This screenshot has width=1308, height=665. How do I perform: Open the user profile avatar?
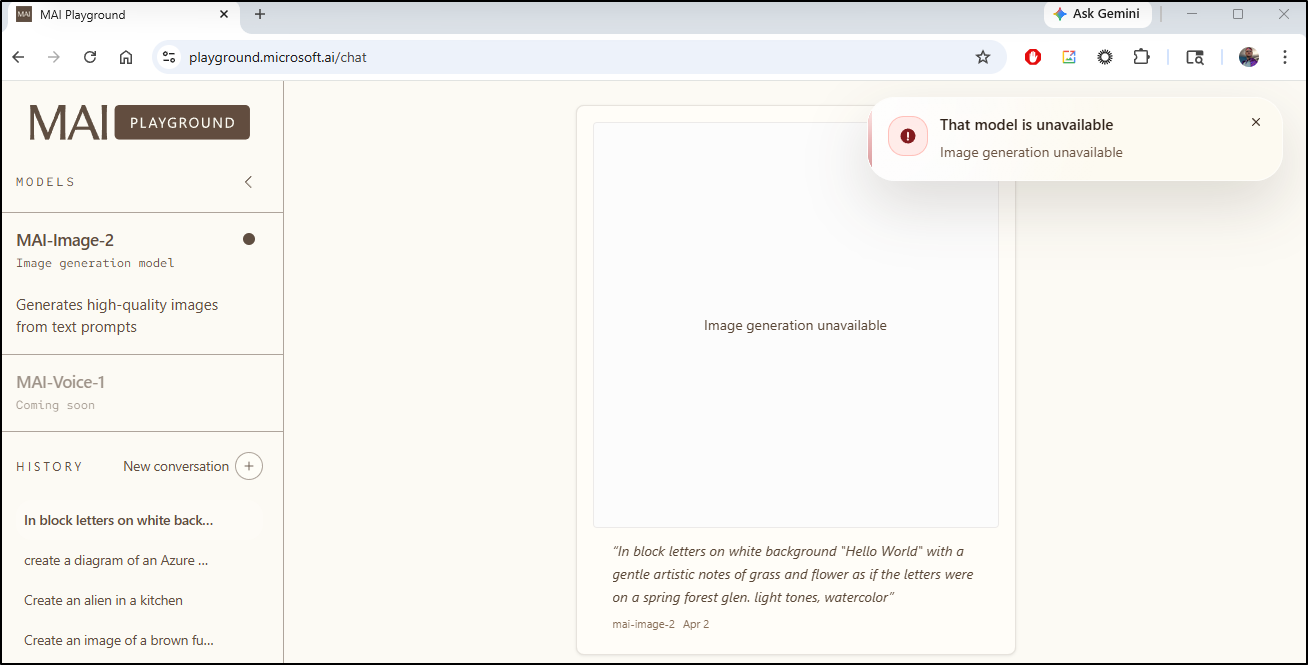point(1248,57)
